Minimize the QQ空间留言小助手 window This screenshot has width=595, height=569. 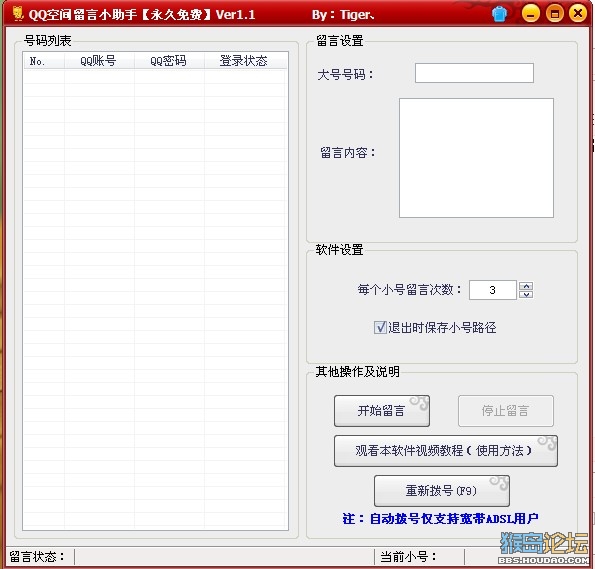[530, 14]
